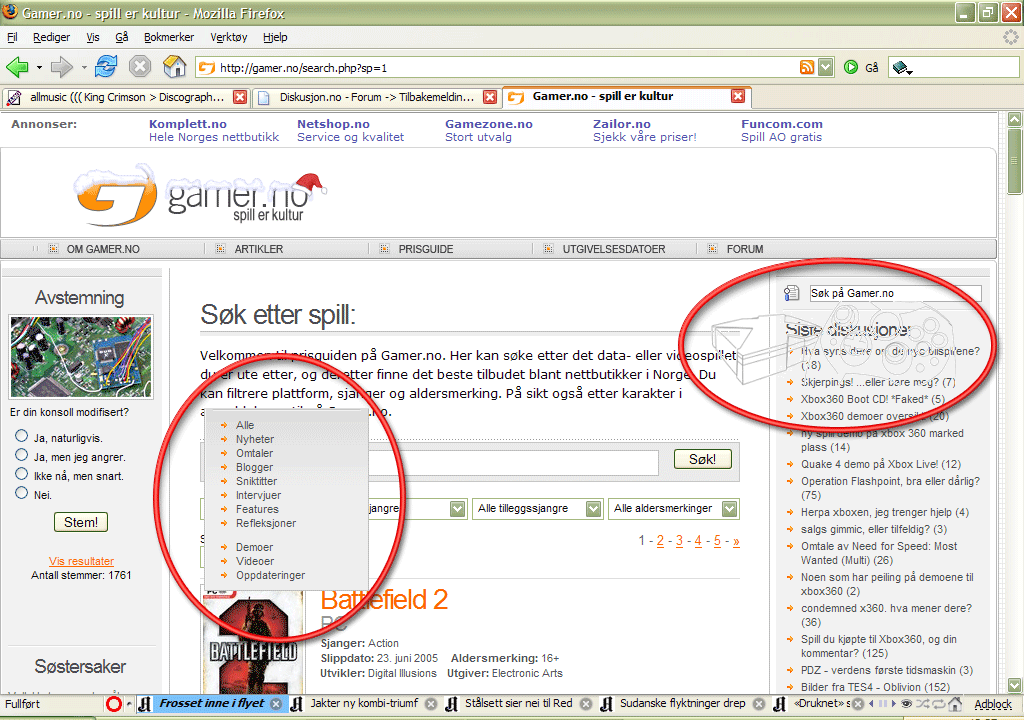Click the URL address bar
This screenshot has height=720, width=1024.
[496, 67]
